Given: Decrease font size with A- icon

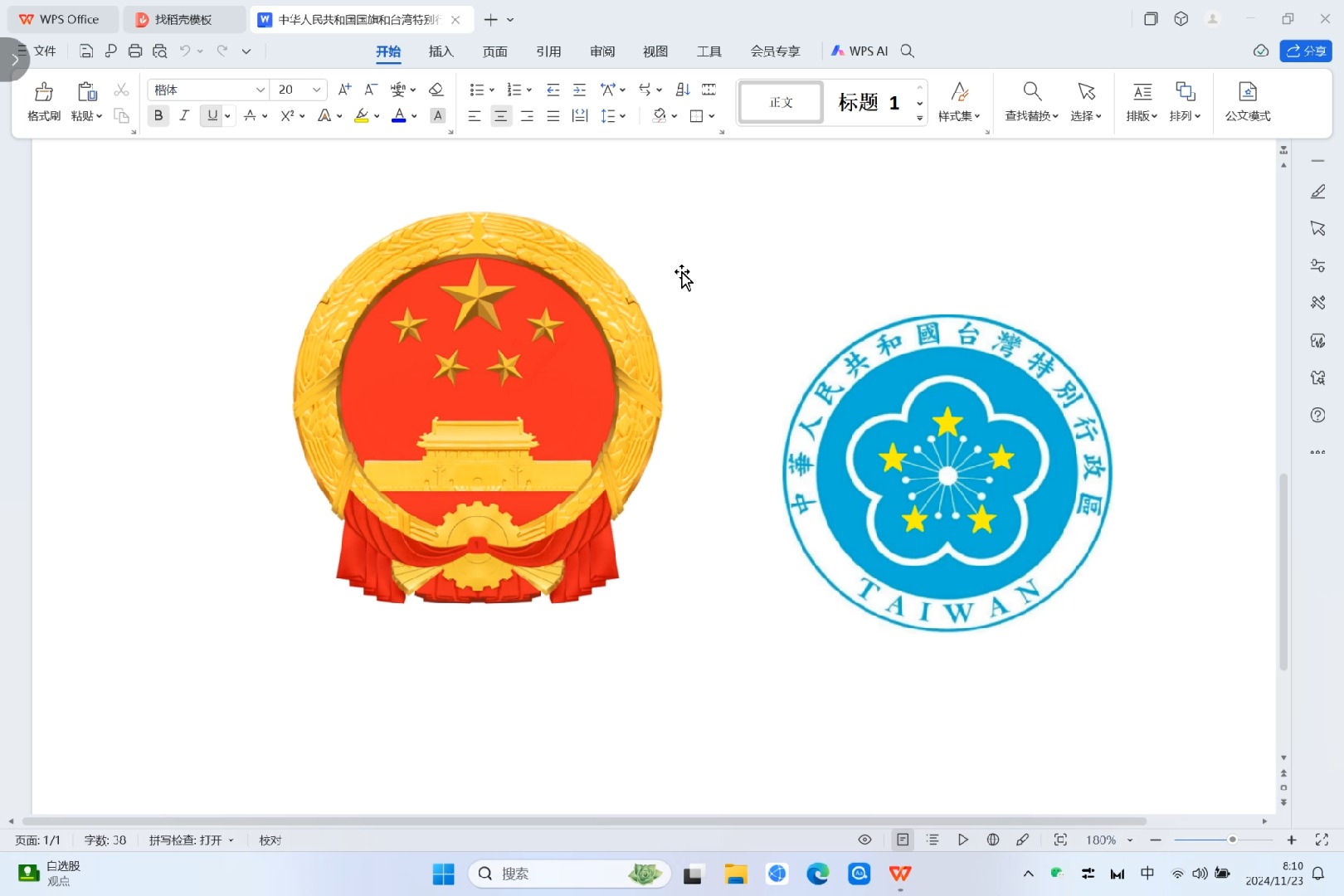Looking at the screenshot, I should pos(371,90).
